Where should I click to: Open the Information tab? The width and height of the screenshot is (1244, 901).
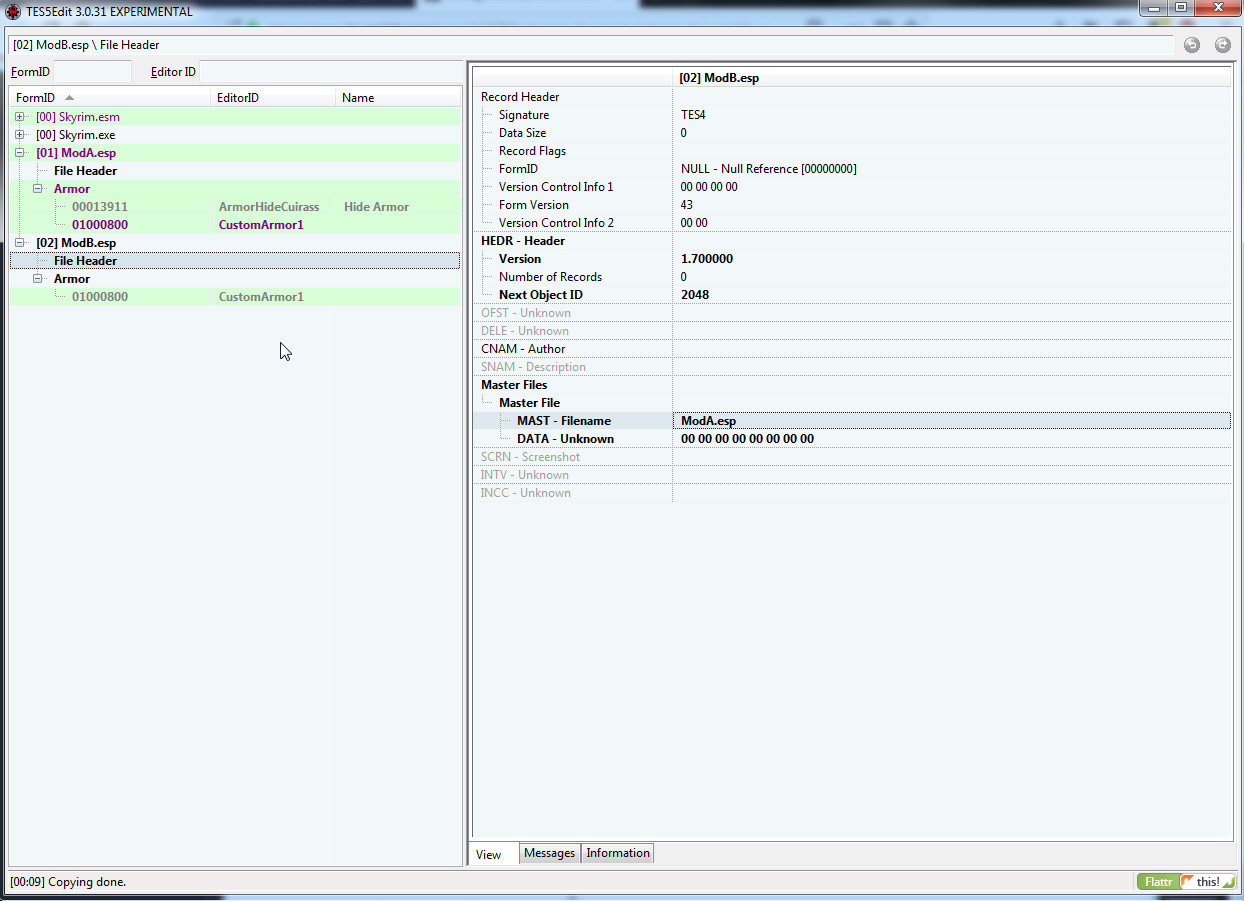618,853
